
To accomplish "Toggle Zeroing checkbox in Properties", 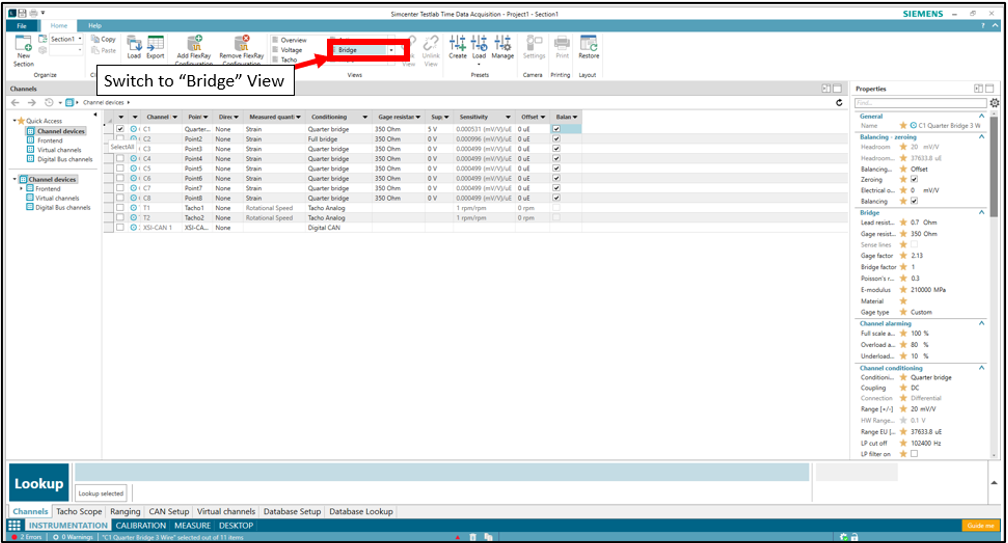I will click(x=914, y=179).
